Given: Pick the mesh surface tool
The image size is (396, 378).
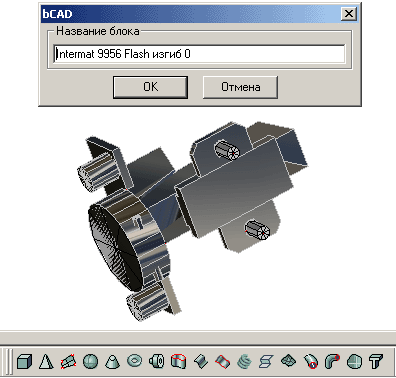Looking at the screenshot, I should [x=288, y=361].
